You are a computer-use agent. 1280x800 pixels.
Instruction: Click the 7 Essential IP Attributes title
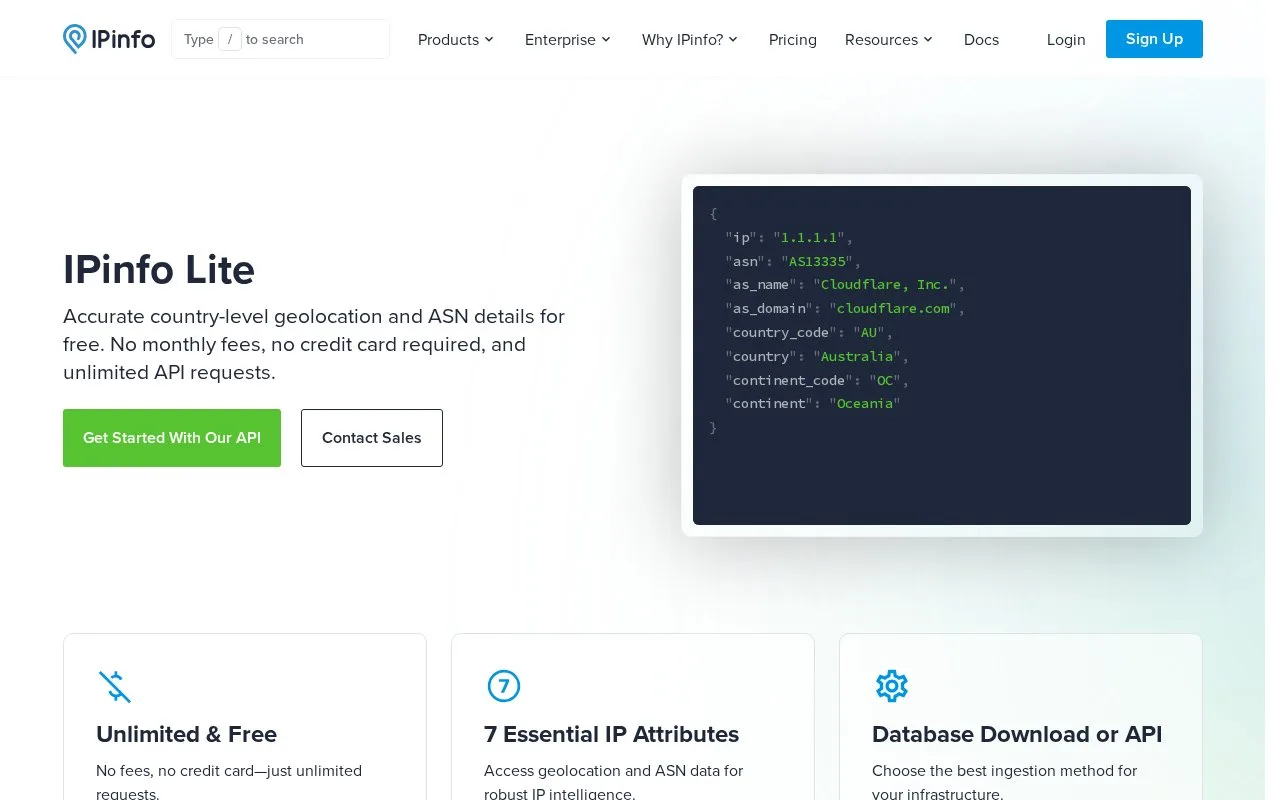(x=611, y=734)
